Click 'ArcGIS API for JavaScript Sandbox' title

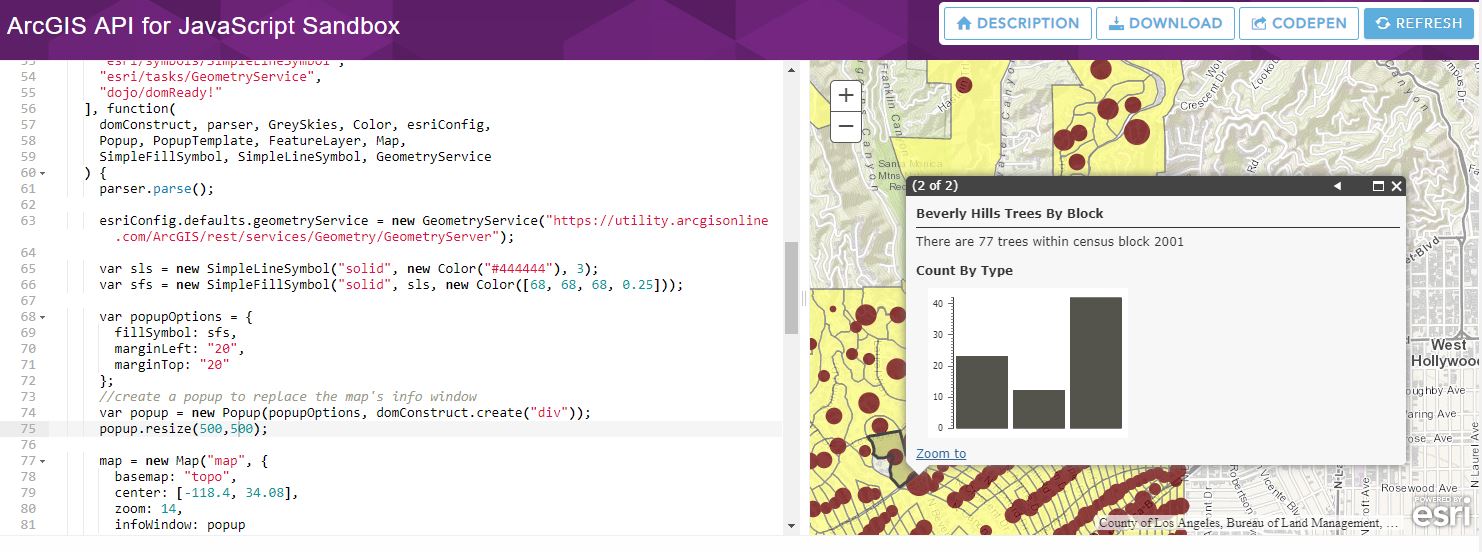[204, 26]
